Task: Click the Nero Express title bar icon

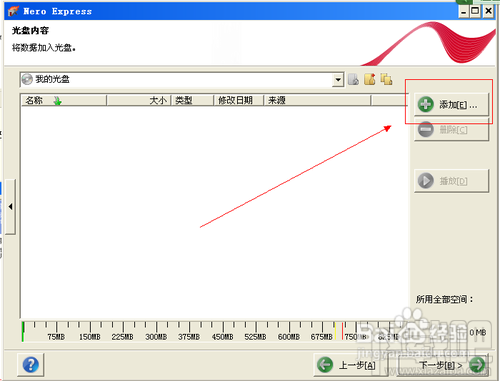Action: point(13,11)
